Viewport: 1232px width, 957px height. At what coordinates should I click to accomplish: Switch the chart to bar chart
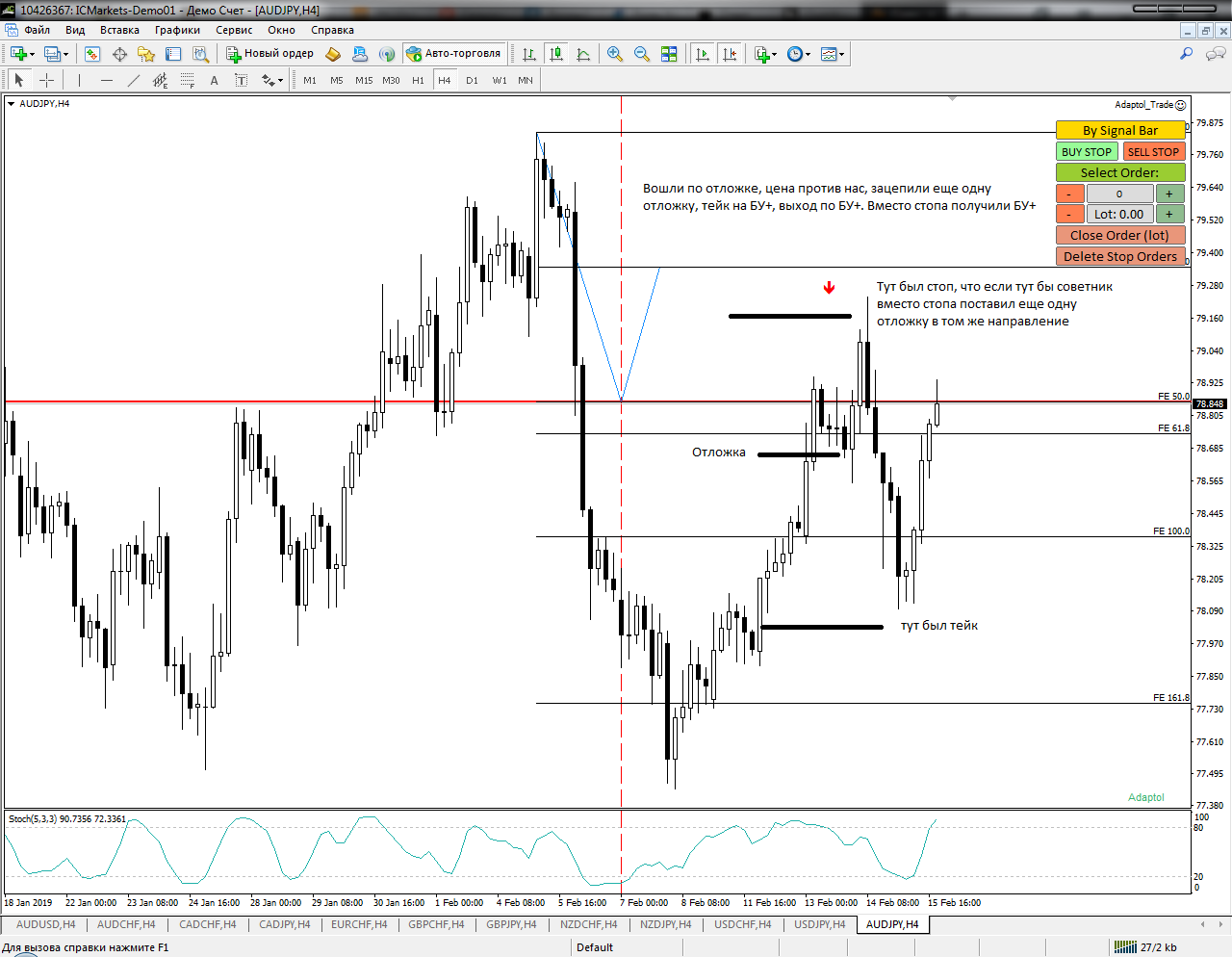[529, 54]
